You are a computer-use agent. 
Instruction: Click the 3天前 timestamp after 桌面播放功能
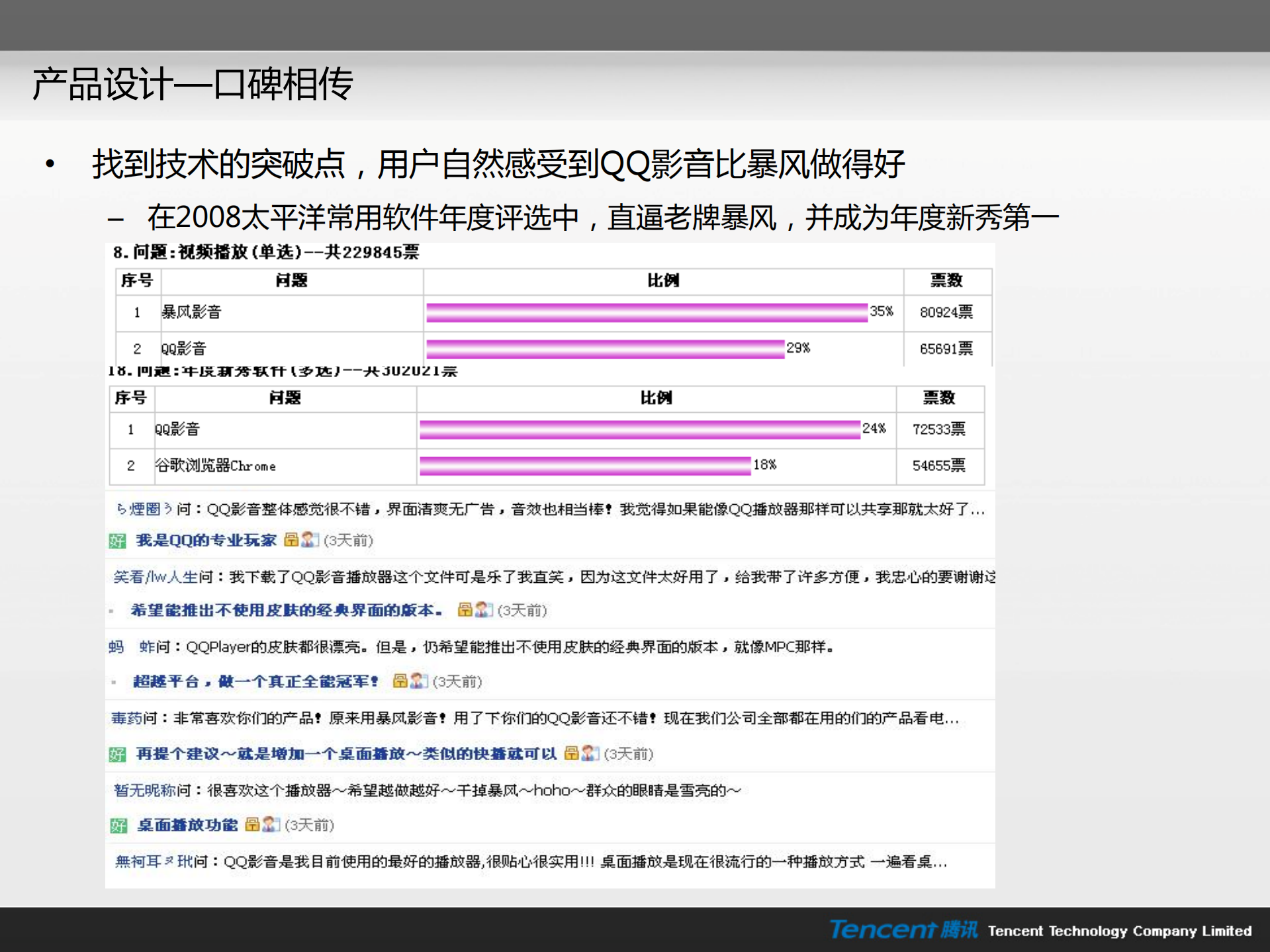click(x=309, y=825)
